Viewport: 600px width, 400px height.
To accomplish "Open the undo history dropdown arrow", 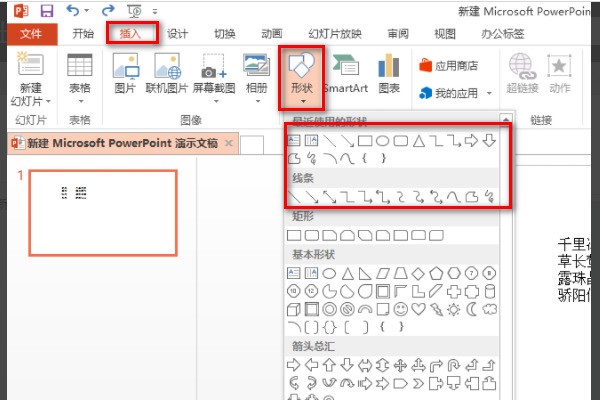I will coord(87,11).
